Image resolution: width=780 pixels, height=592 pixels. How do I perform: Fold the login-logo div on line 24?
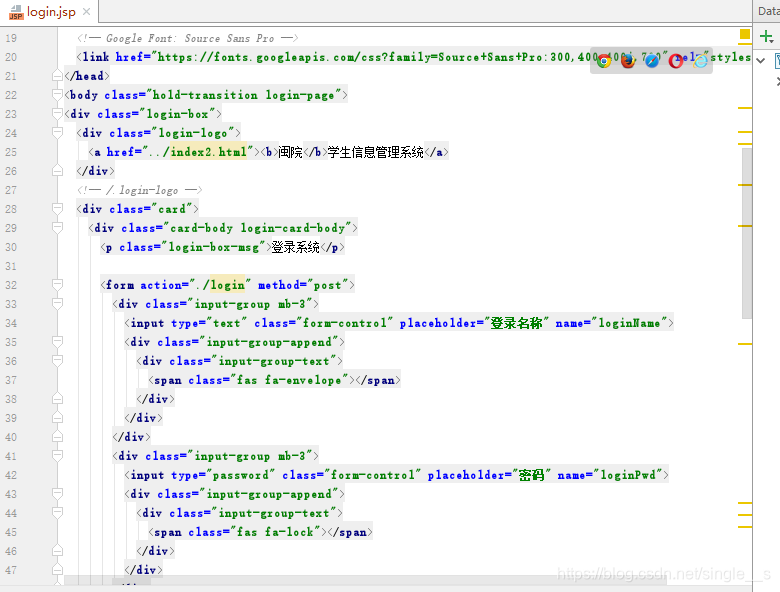[x=57, y=133]
